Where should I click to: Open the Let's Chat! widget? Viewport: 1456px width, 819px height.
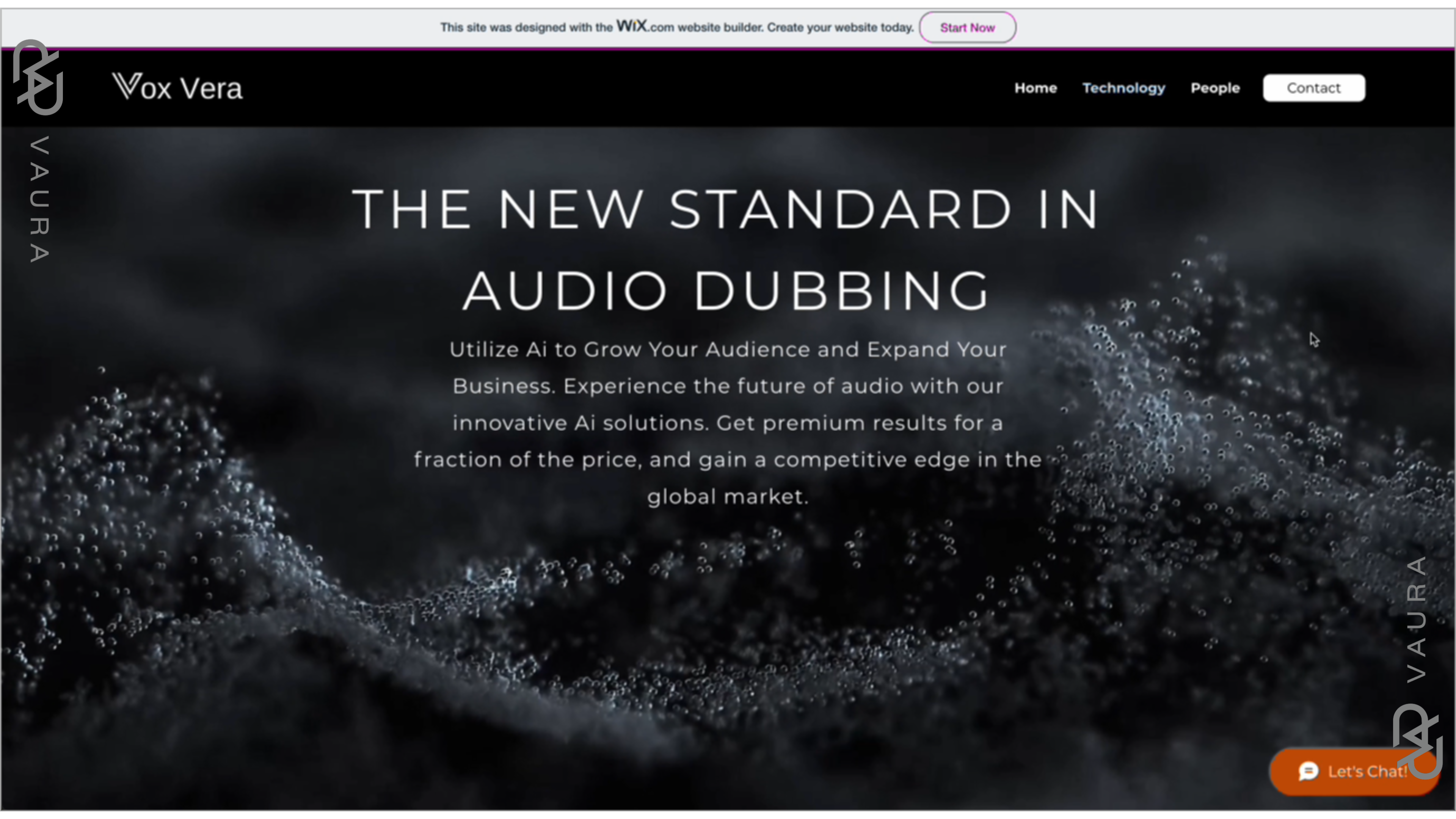pos(1354,771)
